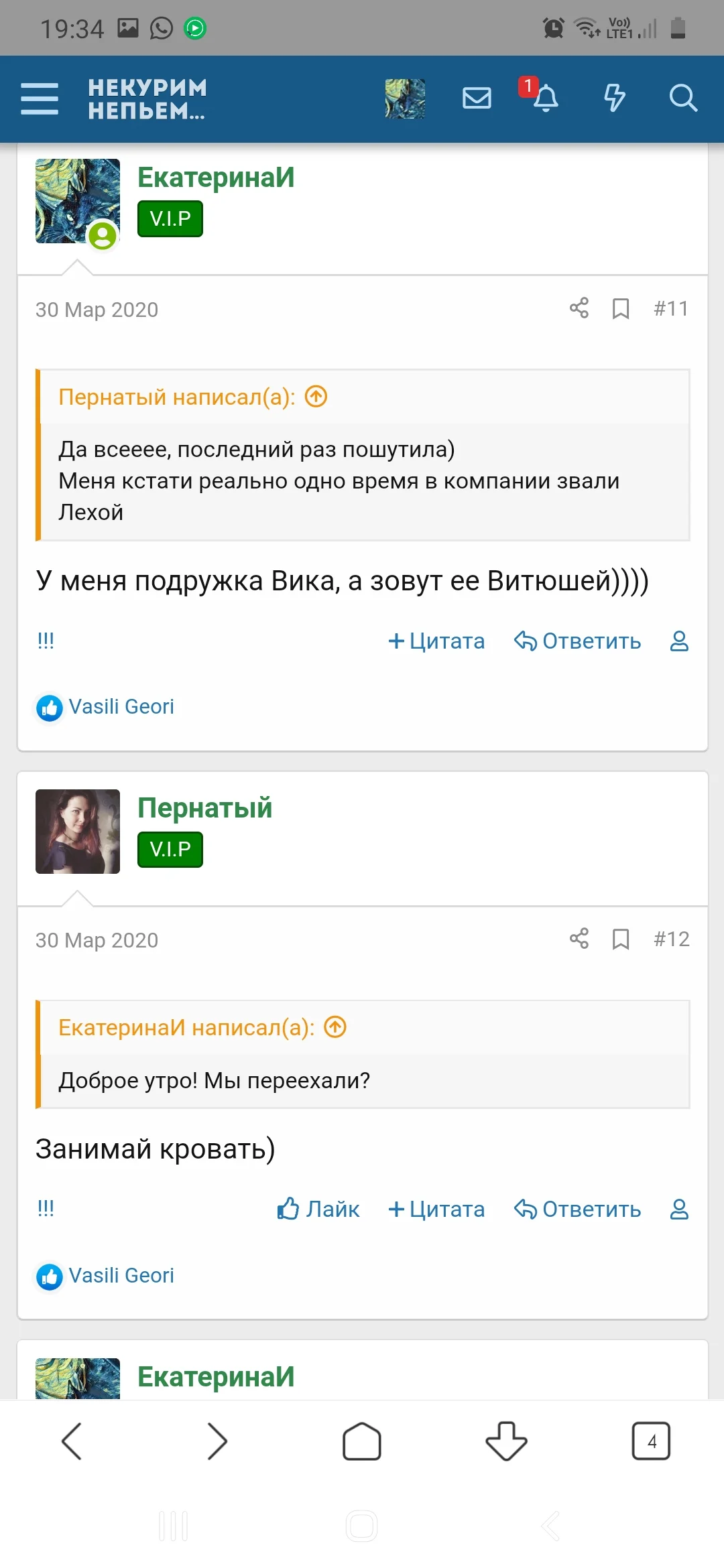Open the What's New lightning icon
Screen dimensions: 724x1568
[613, 98]
